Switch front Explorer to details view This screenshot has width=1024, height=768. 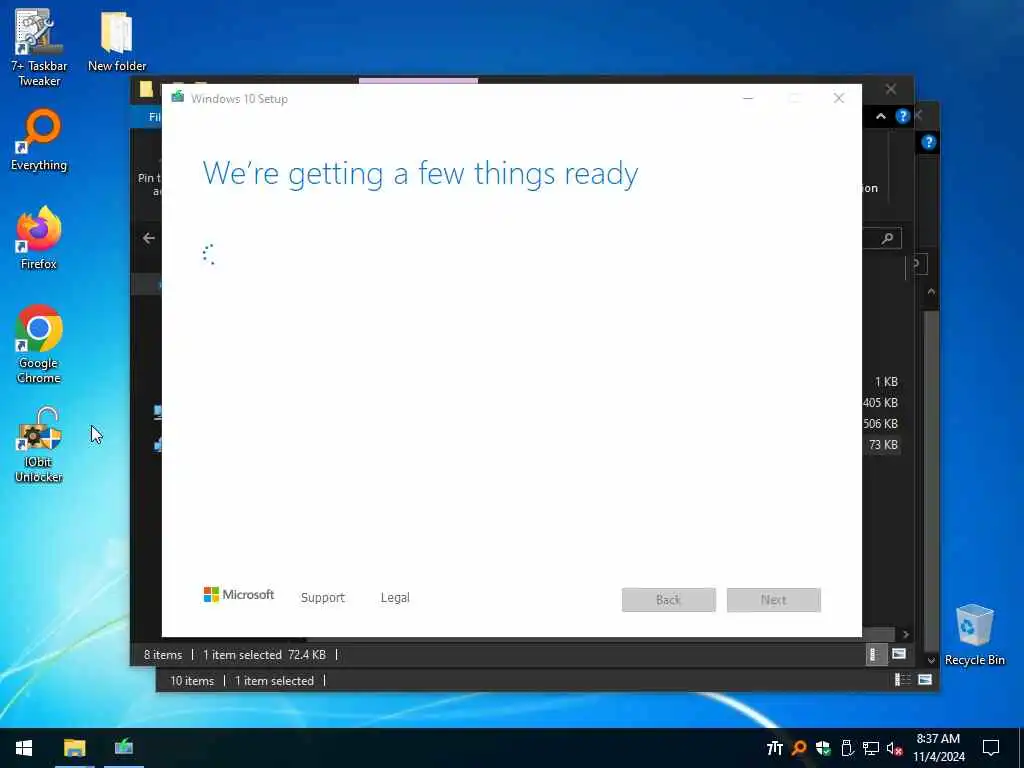(x=875, y=654)
